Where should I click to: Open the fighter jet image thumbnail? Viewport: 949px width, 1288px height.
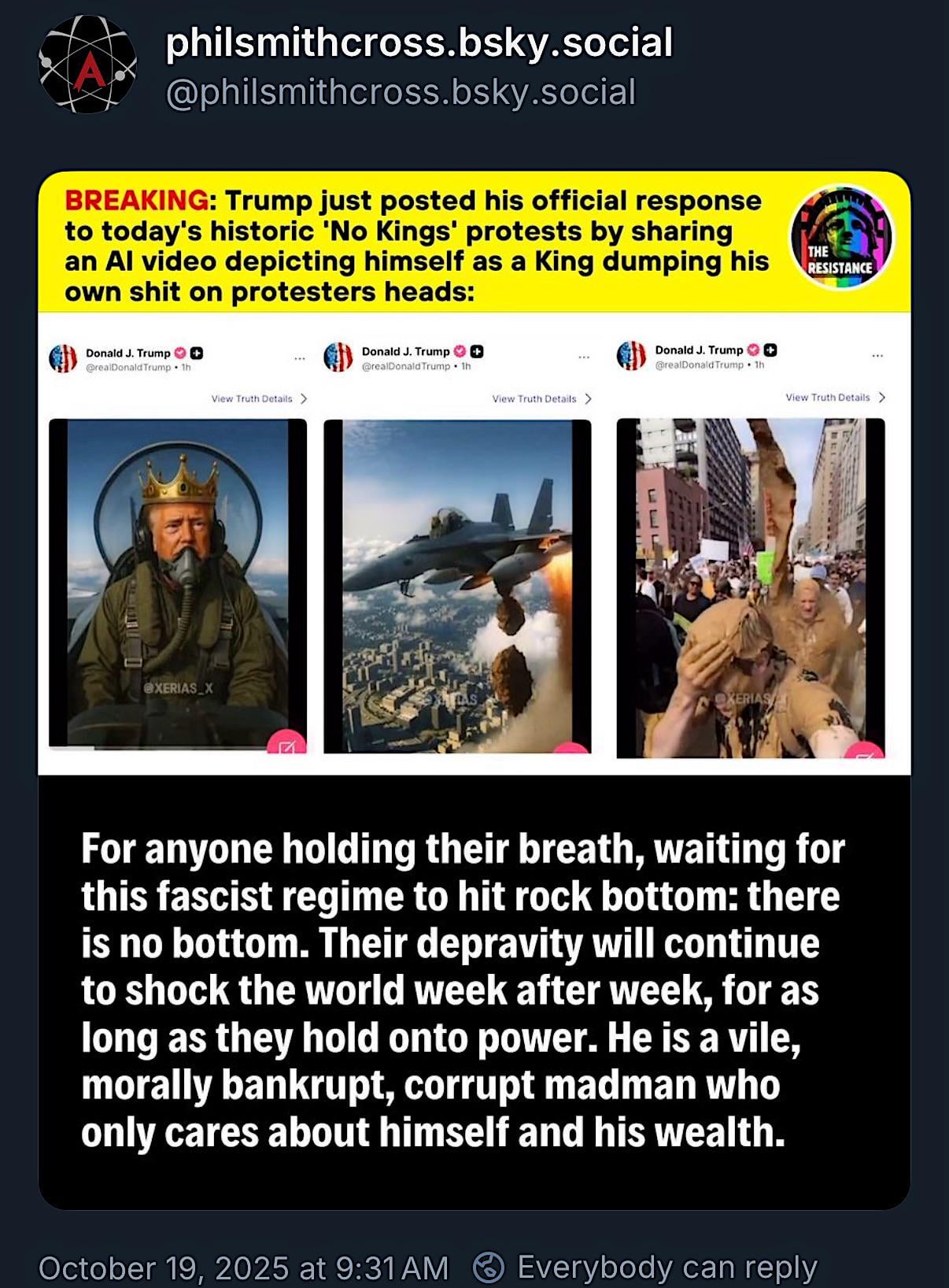pos(457,586)
